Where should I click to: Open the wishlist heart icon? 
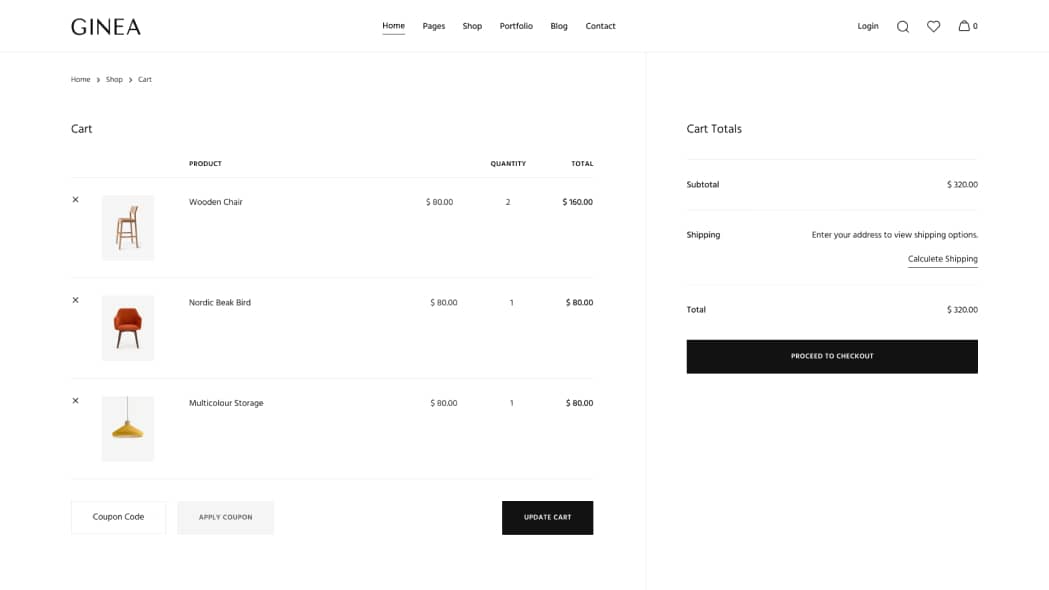[933, 27]
